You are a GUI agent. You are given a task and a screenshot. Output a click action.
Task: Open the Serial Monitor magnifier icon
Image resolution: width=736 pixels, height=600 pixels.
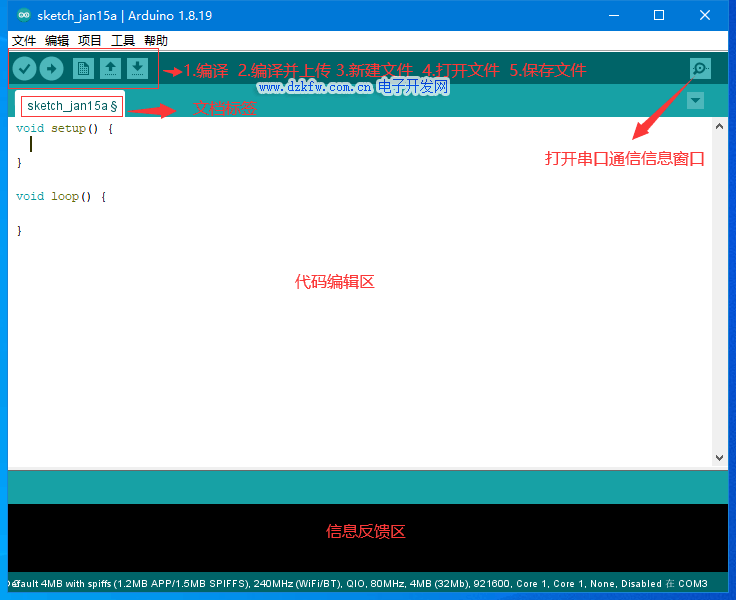tap(700, 69)
